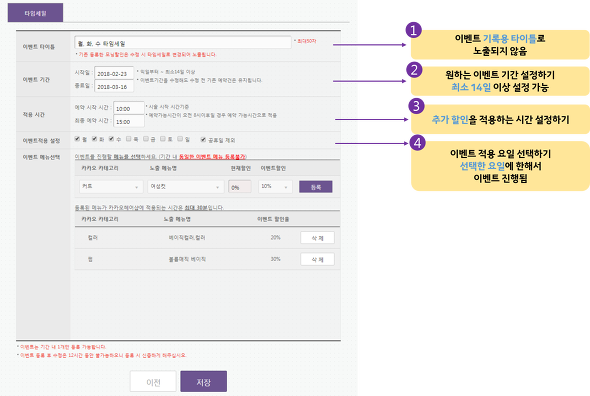Click the 종료일 date field

[114, 86]
